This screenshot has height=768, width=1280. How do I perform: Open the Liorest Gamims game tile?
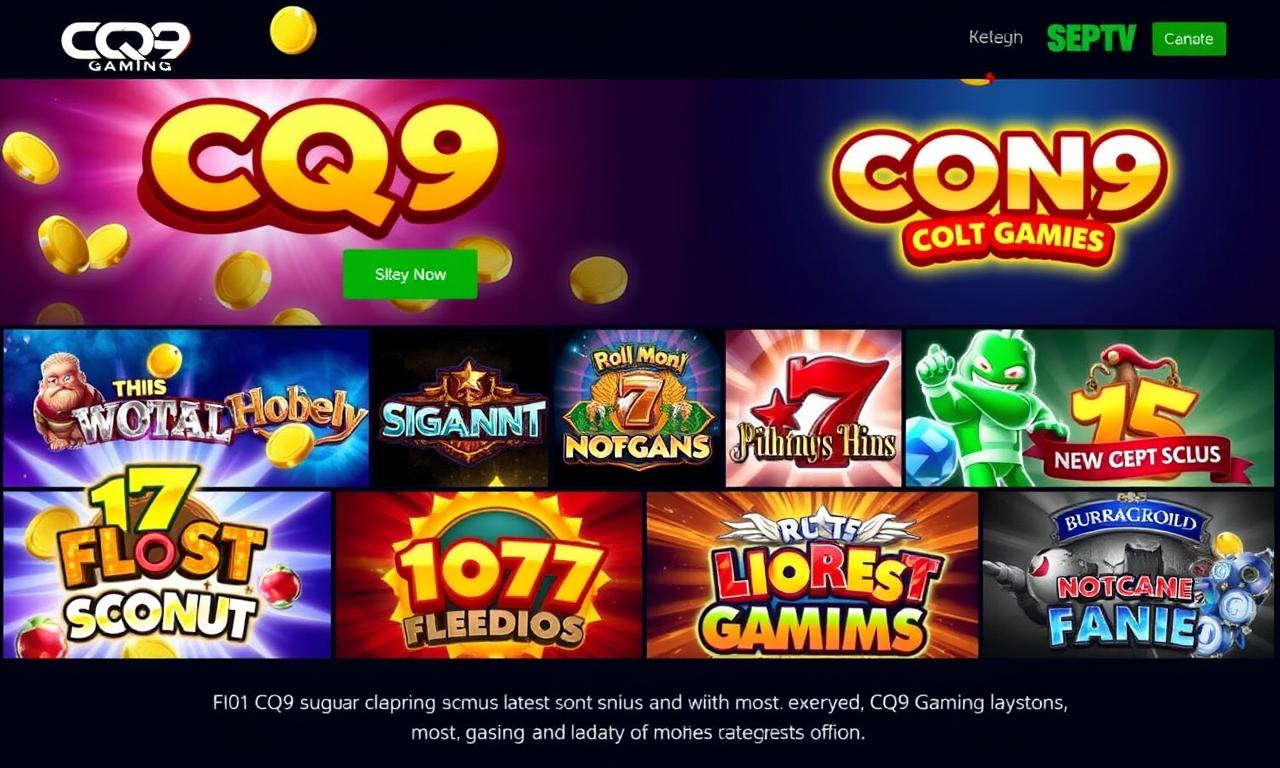[x=812, y=575]
